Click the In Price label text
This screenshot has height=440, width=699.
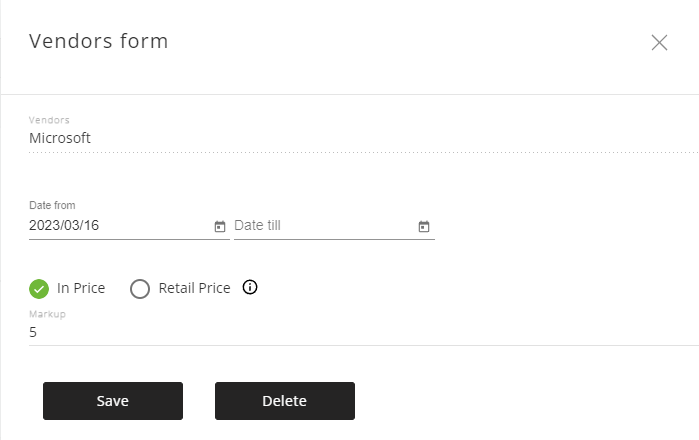[x=81, y=288]
